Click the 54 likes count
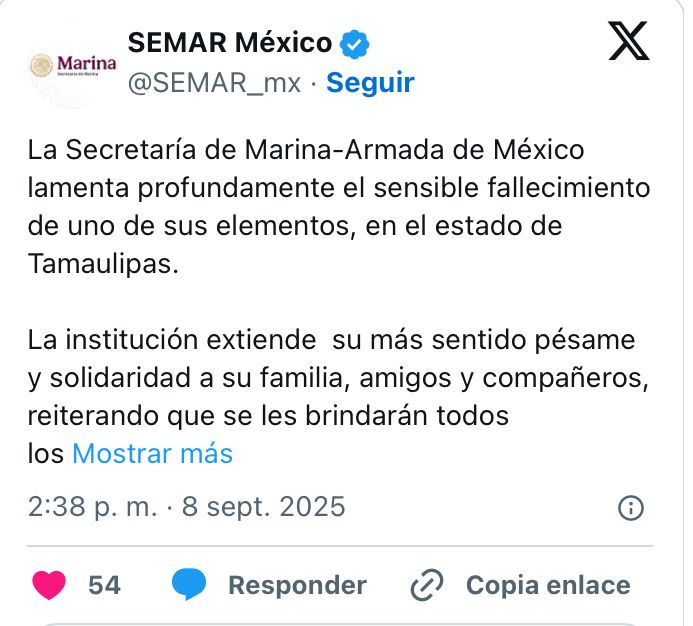The image size is (693, 626). pos(104,585)
